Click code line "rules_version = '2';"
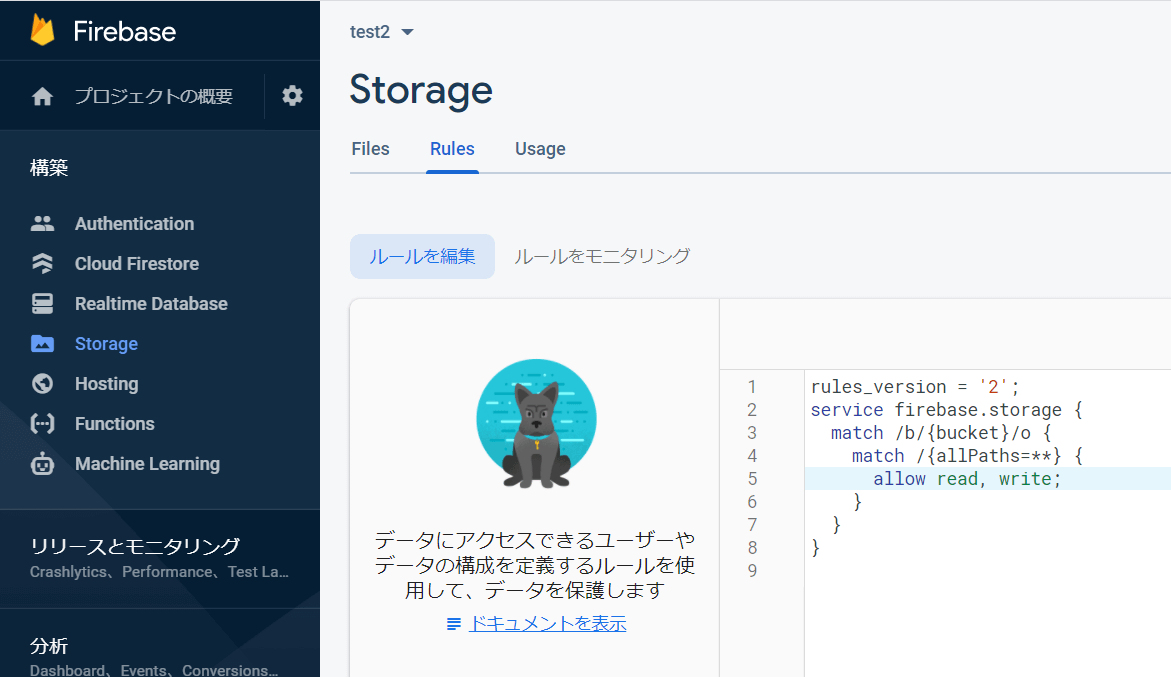Image resolution: width=1171 pixels, height=677 pixels. coord(915,387)
